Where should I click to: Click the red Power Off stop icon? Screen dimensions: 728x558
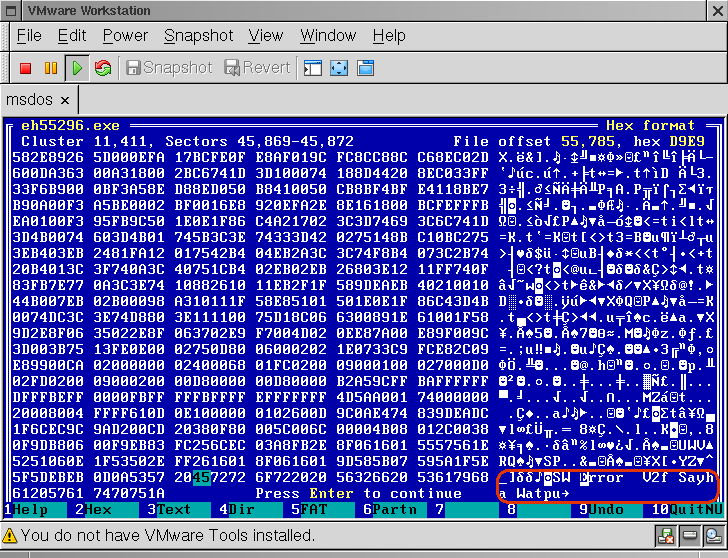pos(26,68)
